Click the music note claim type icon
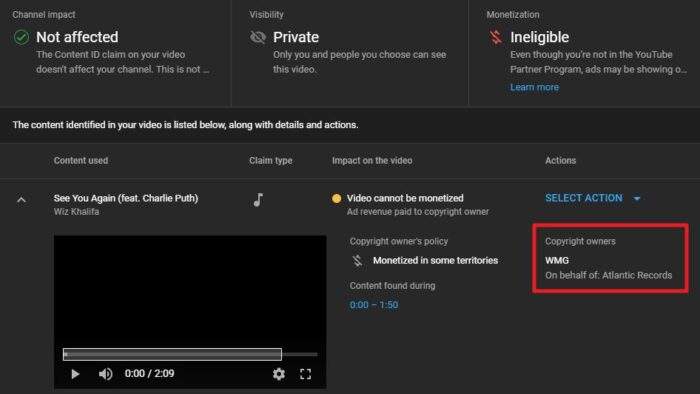700x394 pixels. [x=258, y=199]
